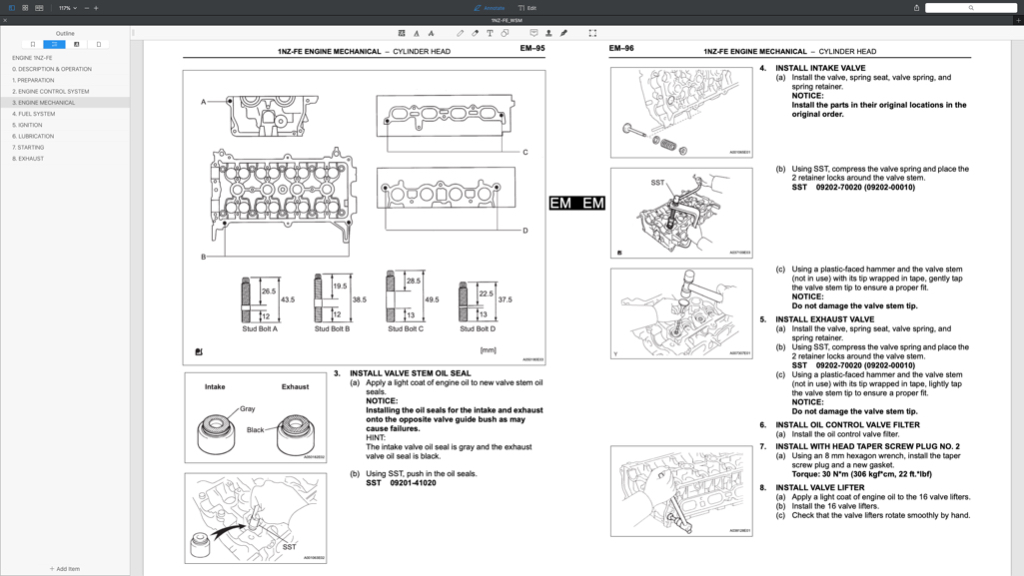Select the Text box tool
1024x576 pixels.
490,31
